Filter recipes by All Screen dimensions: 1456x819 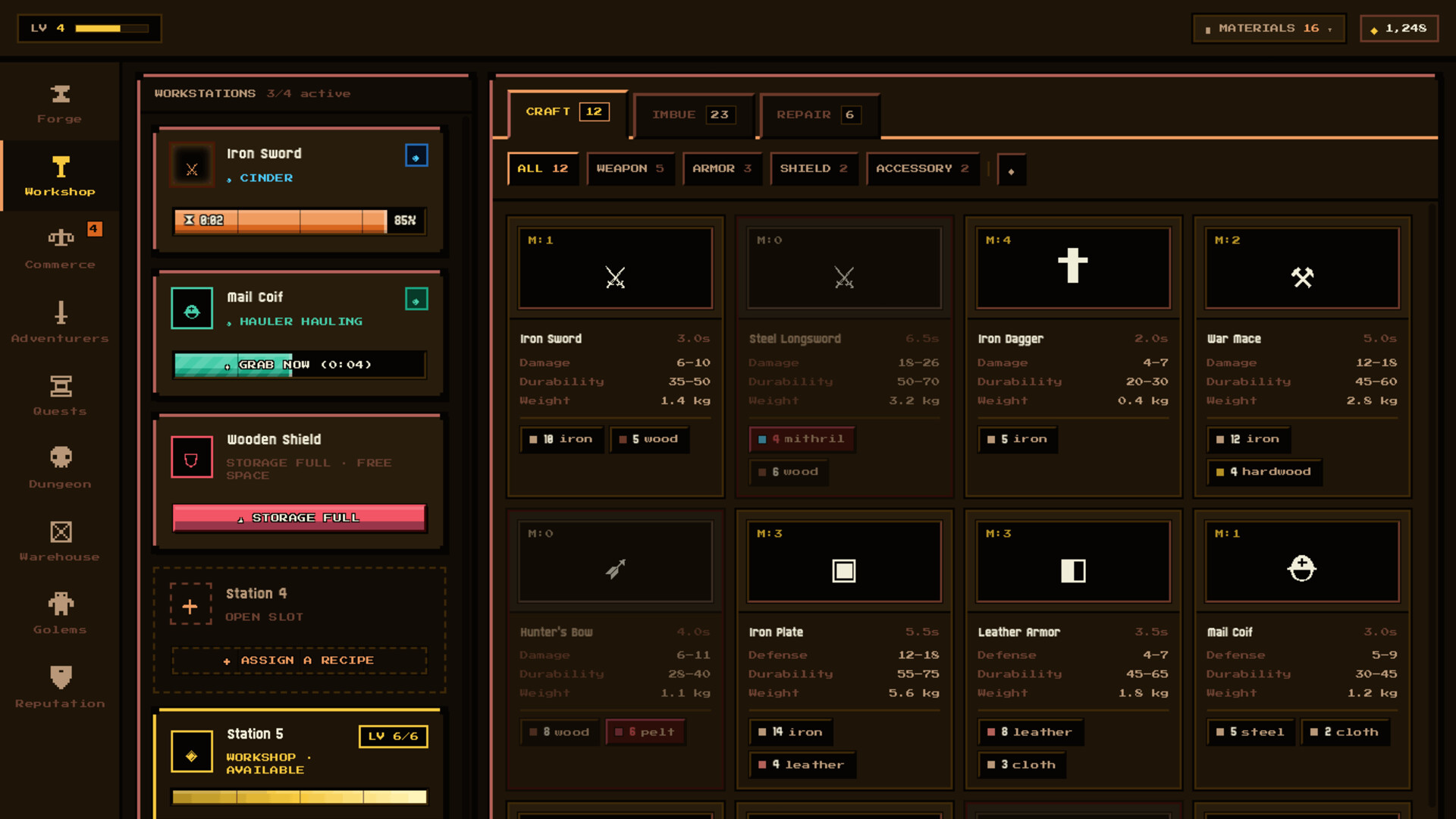(x=542, y=168)
